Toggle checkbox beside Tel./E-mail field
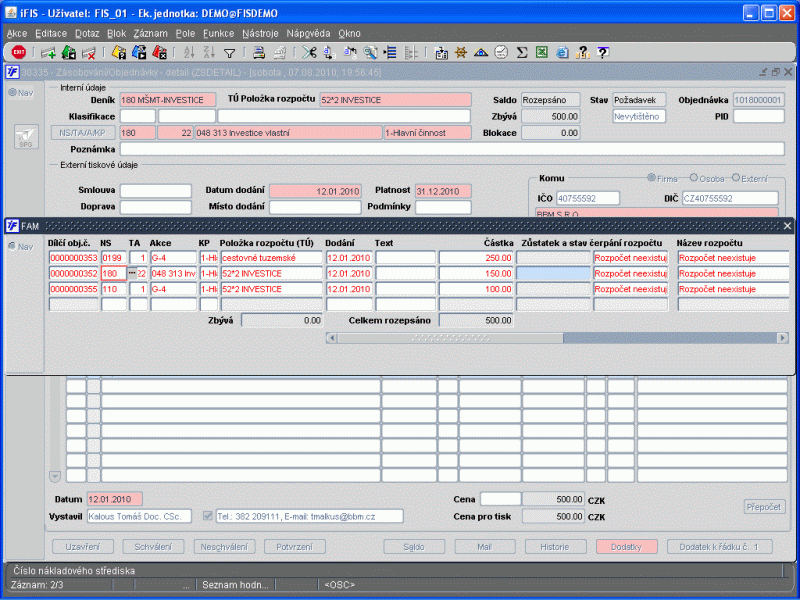Screen dimensions: 800x600 [x=208, y=516]
